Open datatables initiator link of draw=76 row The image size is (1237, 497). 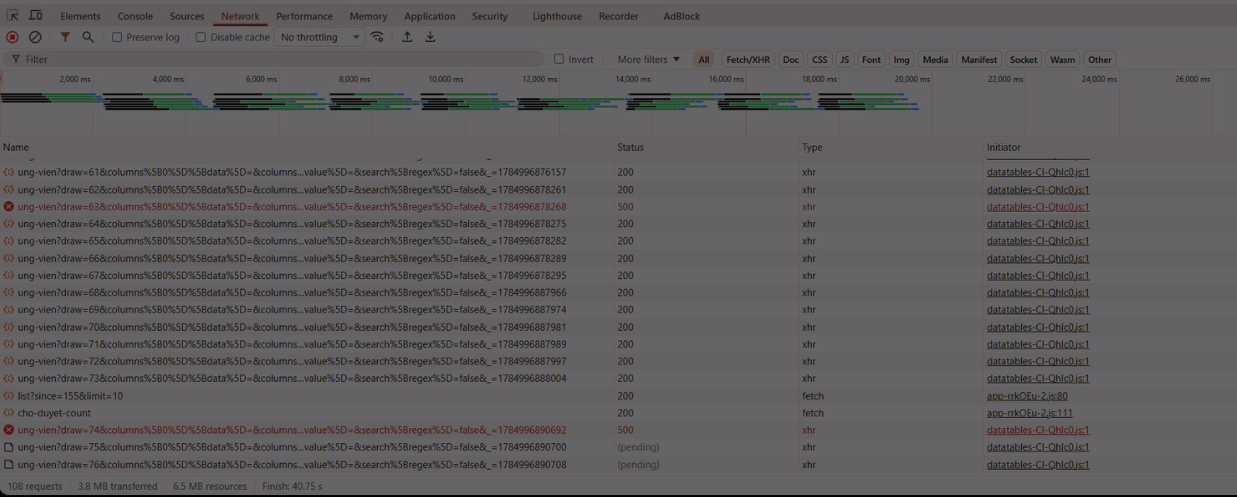click(x=1038, y=464)
